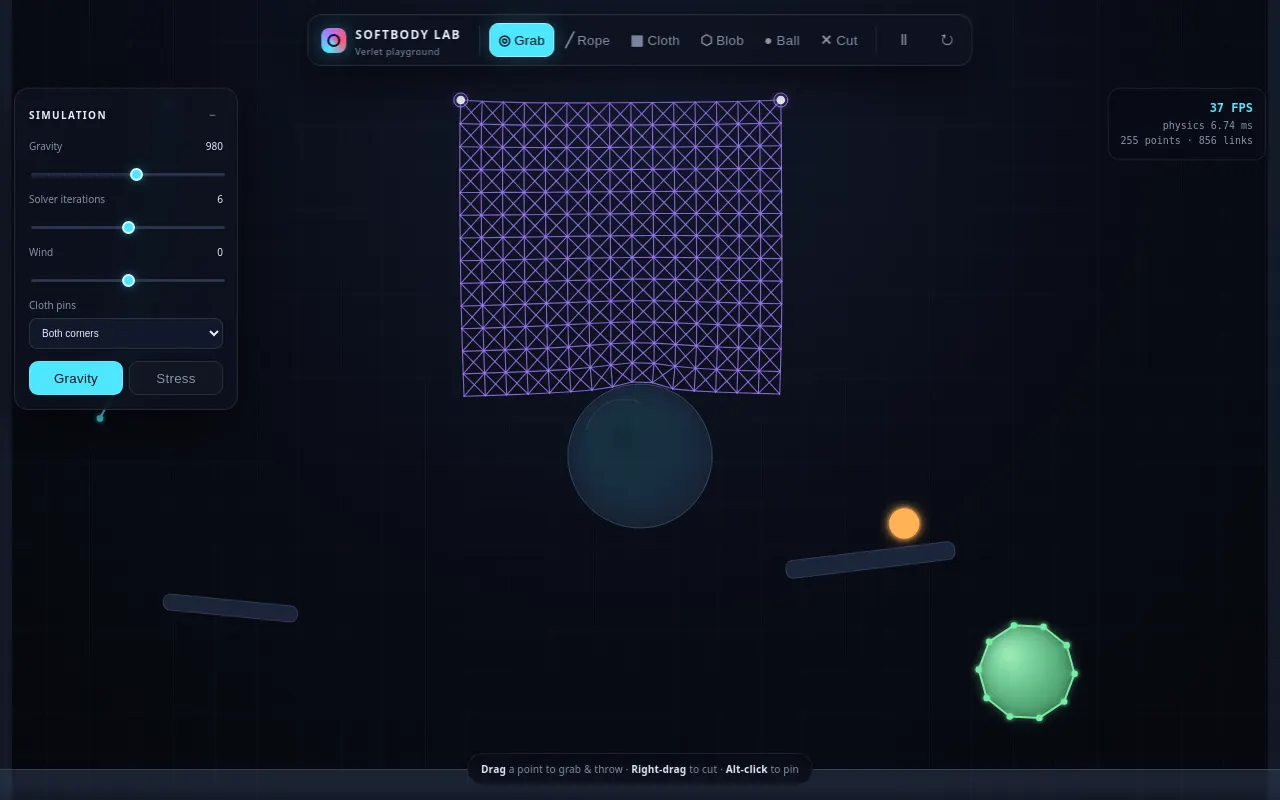Click the 'Verlet playground' subtitle
The height and width of the screenshot is (800, 1280).
point(397,52)
